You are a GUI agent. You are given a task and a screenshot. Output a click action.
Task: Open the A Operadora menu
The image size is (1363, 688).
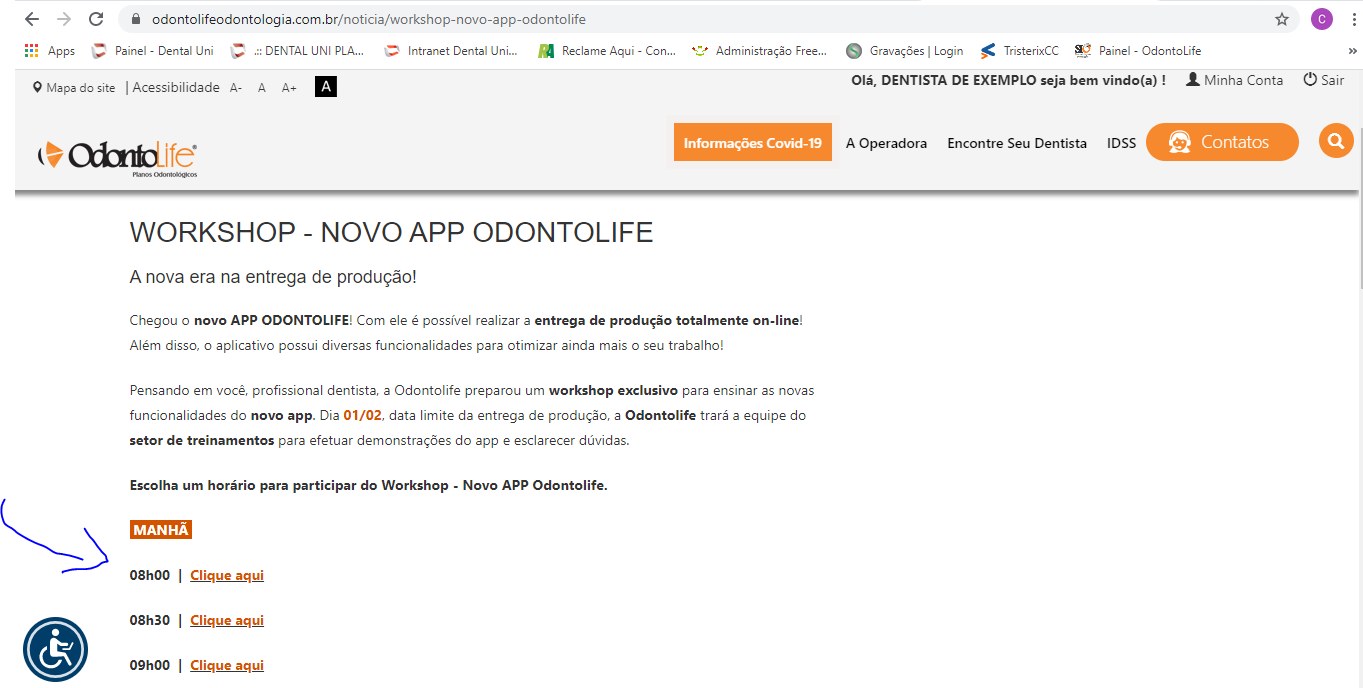pos(886,143)
